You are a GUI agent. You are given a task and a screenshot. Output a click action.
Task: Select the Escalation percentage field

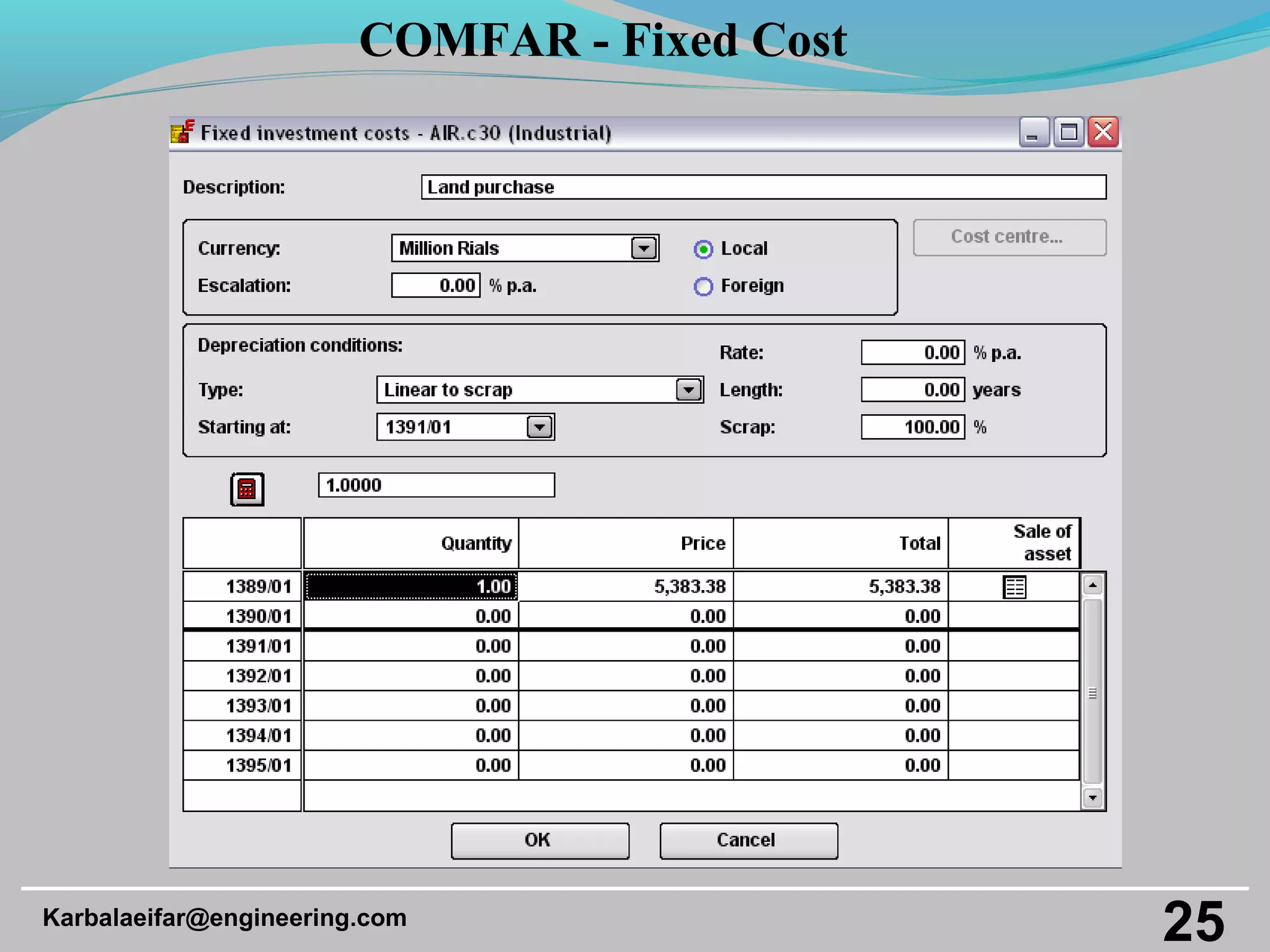click(x=435, y=285)
